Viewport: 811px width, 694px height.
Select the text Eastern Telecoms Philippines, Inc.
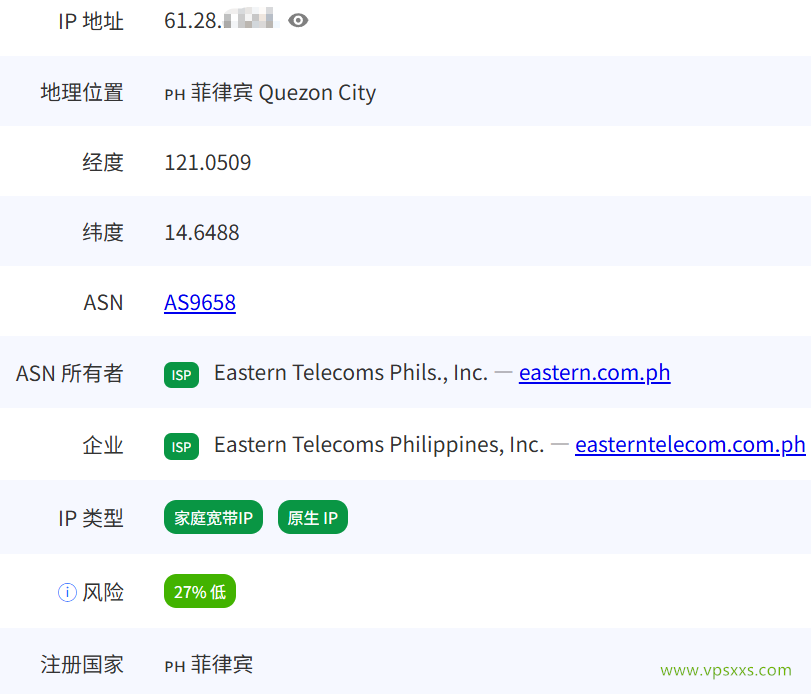379,445
